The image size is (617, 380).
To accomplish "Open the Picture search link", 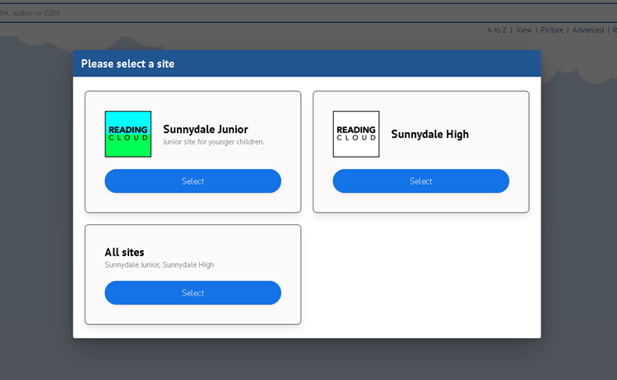I will point(552,30).
